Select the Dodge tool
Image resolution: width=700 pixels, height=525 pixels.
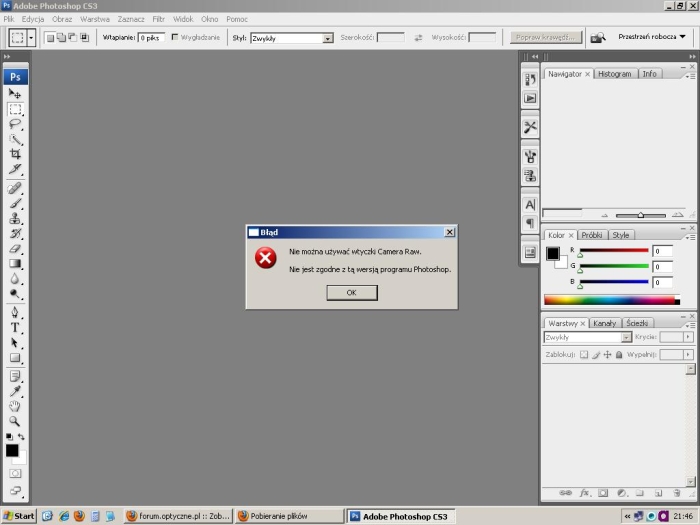coord(15,294)
